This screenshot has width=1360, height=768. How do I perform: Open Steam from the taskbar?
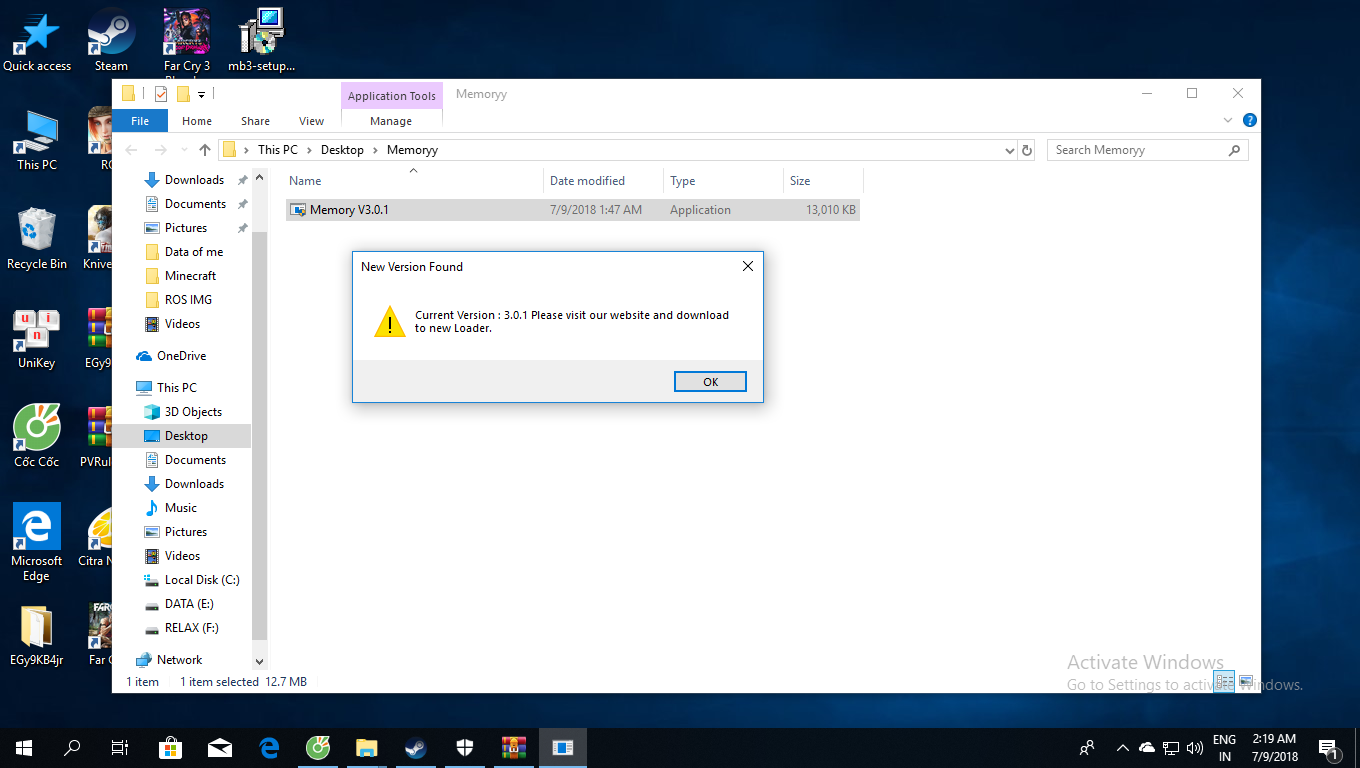(415, 747)
